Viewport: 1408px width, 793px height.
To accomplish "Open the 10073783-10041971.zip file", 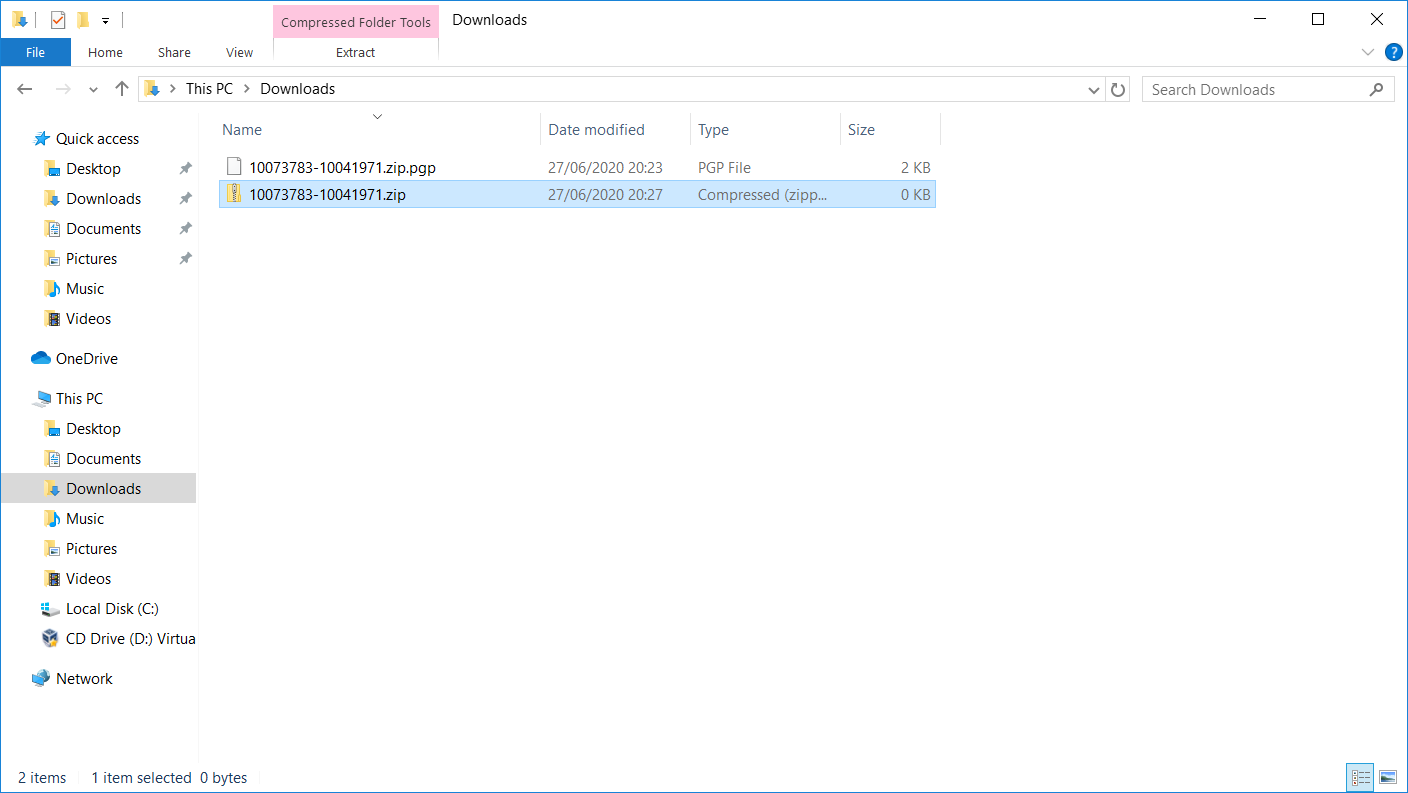I will click(327, 195).
